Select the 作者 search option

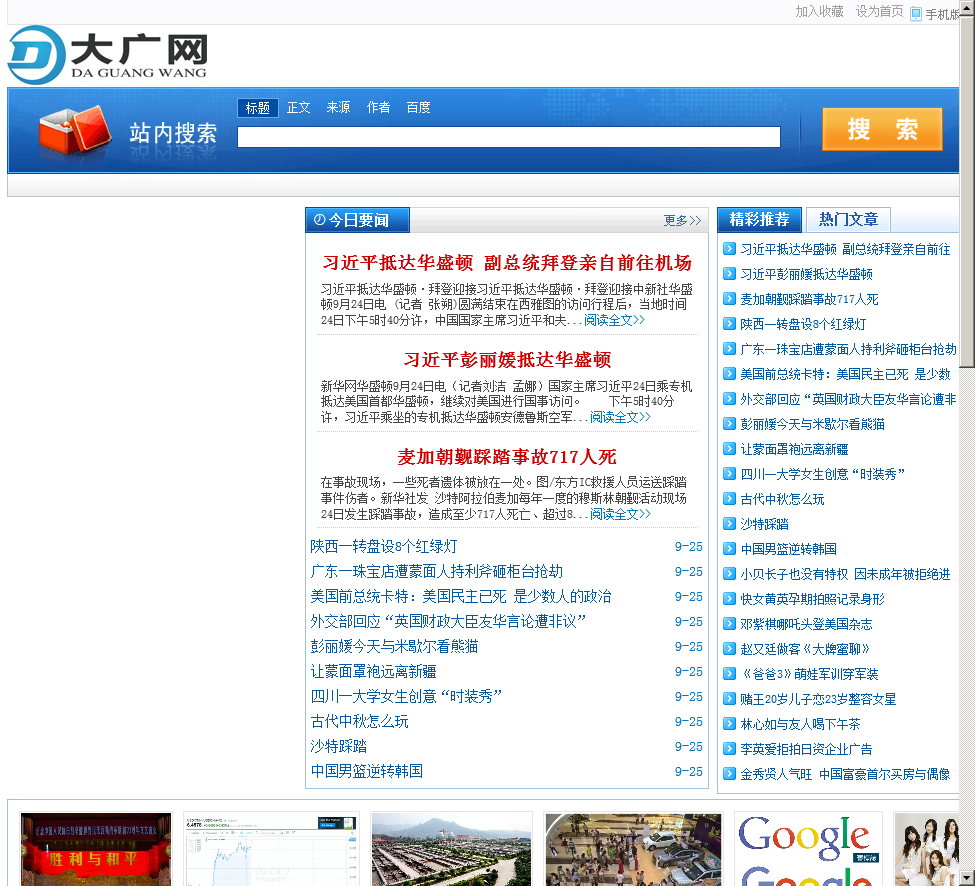click(x=378, y=108)
